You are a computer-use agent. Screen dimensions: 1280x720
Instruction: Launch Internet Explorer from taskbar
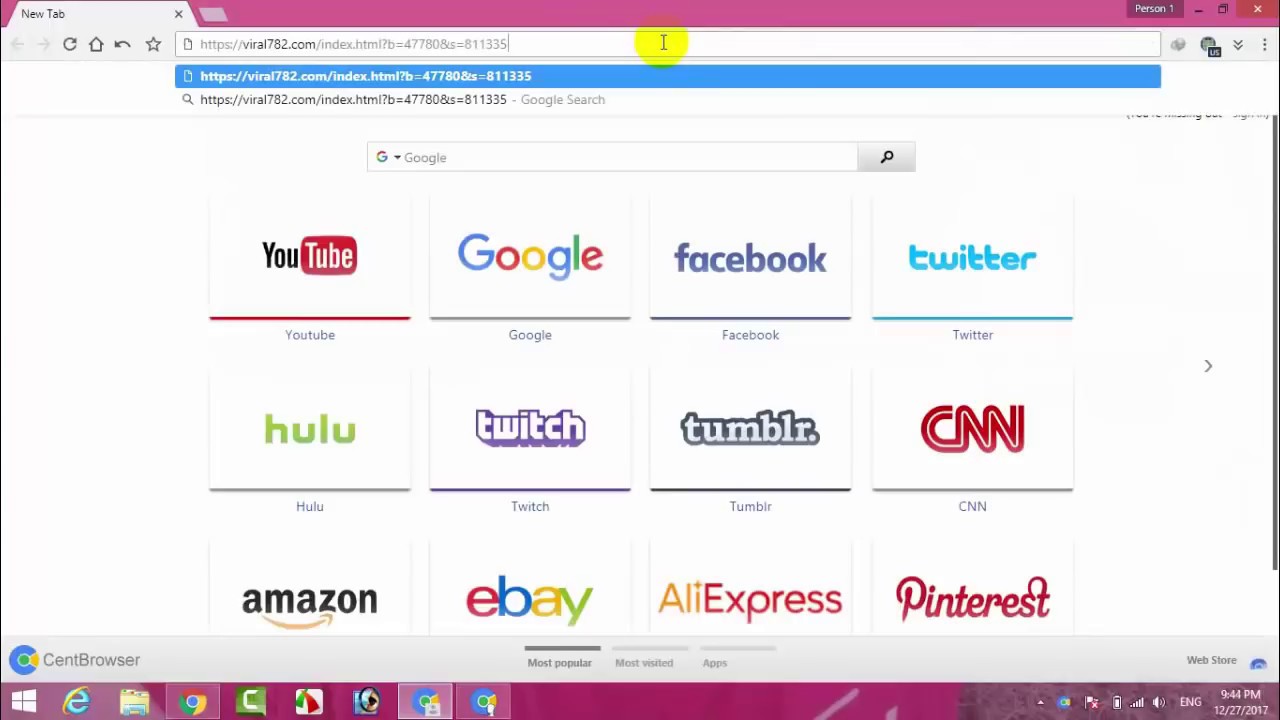(x=77, y=702)
